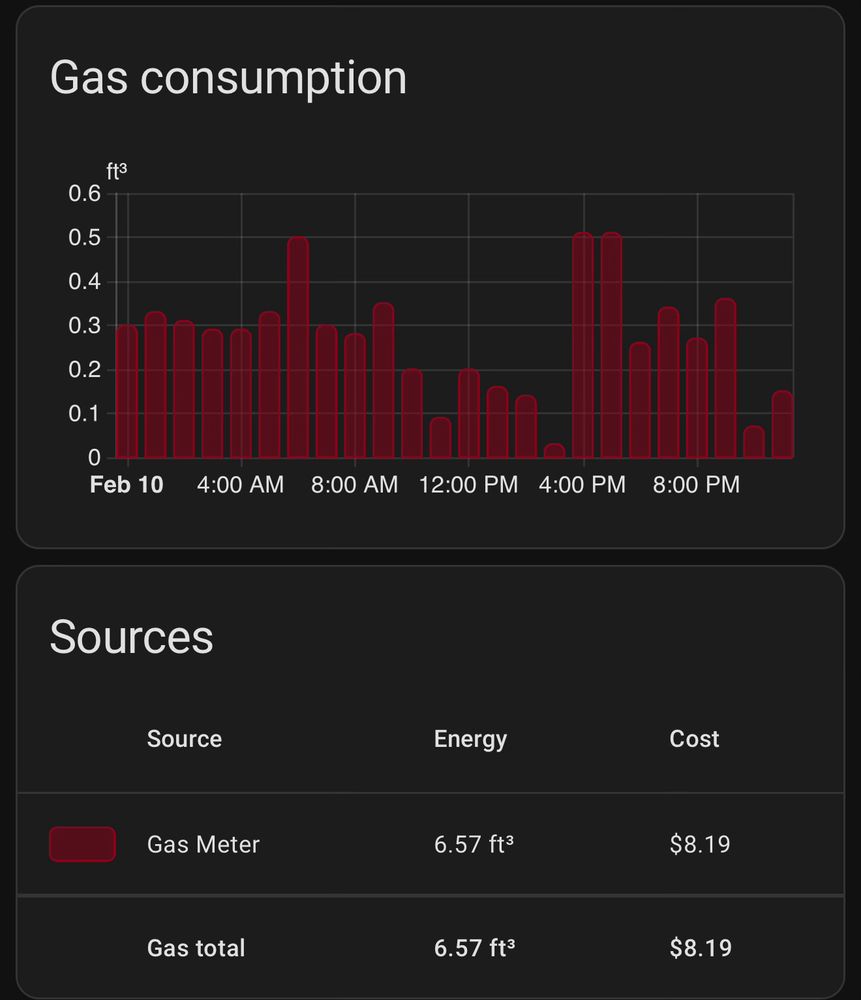Screen dimensions: 861x1000
Task: Click the 12:00 PM axis label
Action: coord(469,485)
